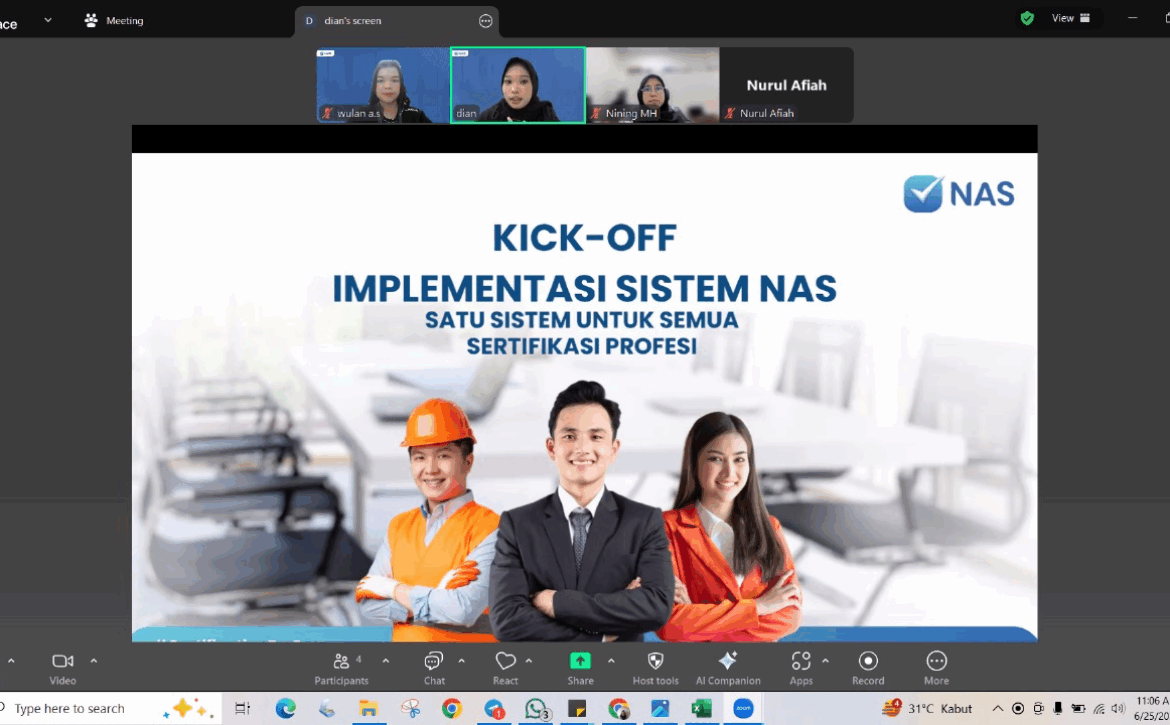Viewport: 1170px width, 725px height.
Task: Expand the Share options arrow
Action: [x=611, y=661]
